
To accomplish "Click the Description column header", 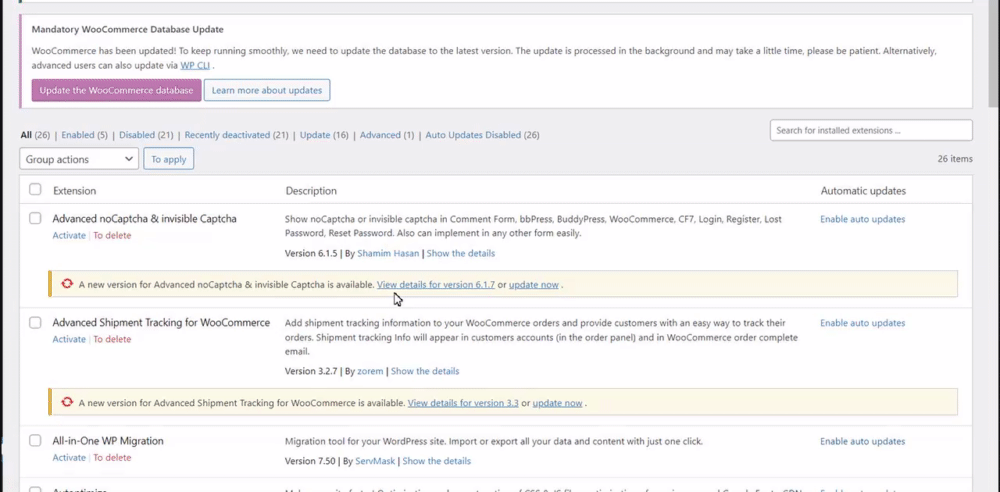I will pyautogui.click(x=311, y=191).
